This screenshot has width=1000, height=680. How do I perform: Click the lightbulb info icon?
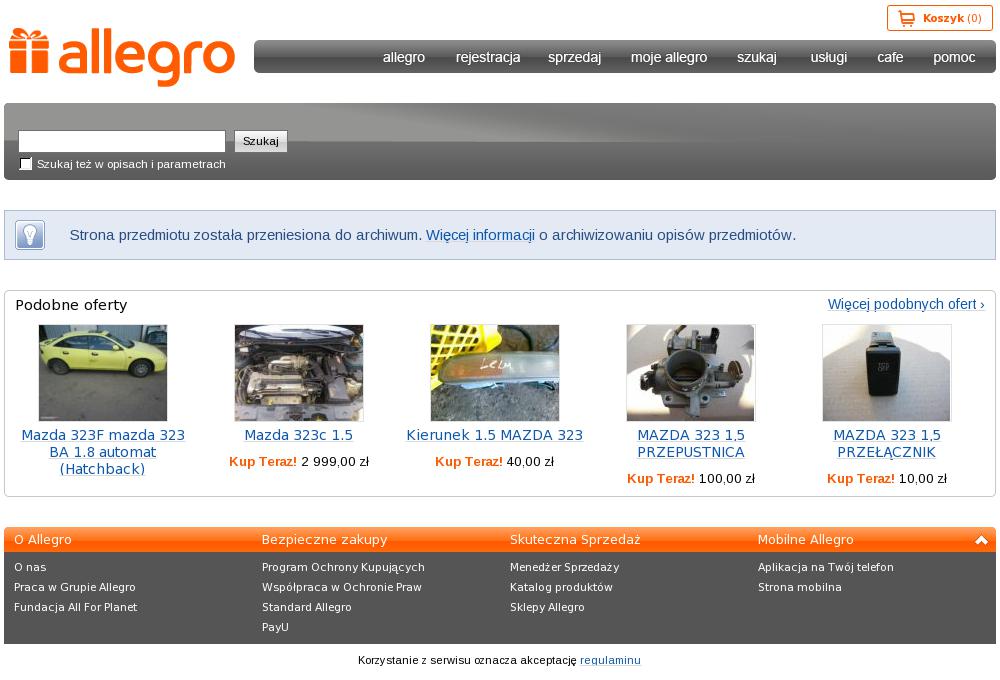coord(30,235)
